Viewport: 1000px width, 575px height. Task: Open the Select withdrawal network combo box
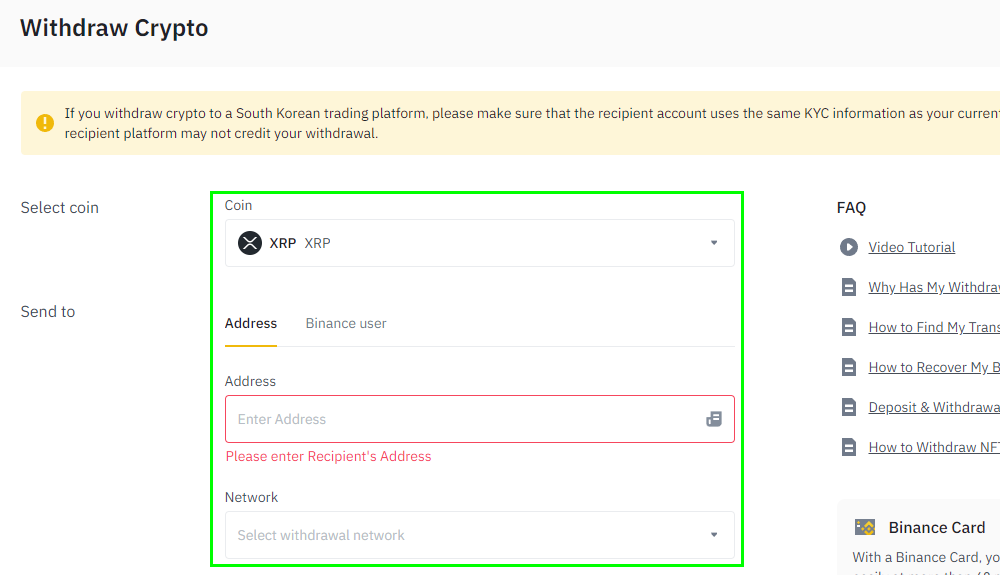[480, 535]
